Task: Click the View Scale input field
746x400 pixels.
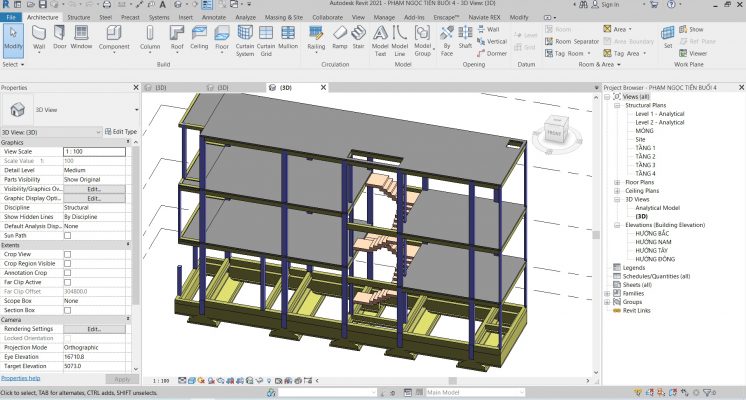Action: [94, 151]
